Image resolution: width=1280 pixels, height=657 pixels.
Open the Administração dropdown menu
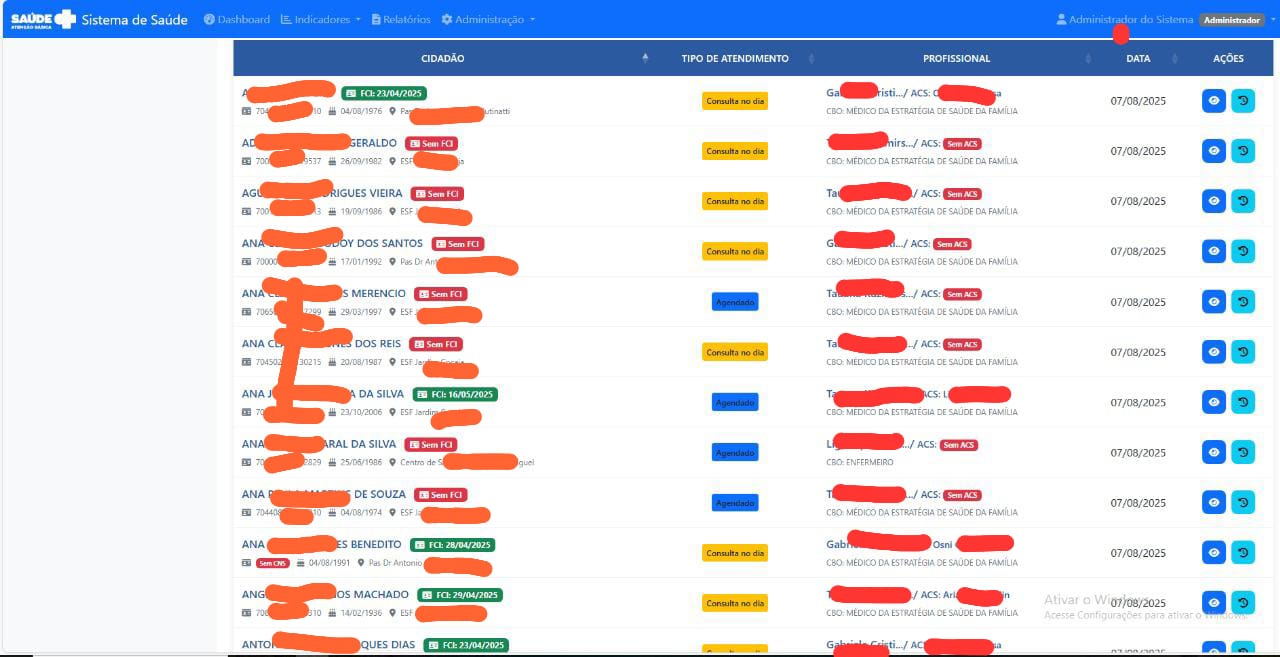pos(488,20)
